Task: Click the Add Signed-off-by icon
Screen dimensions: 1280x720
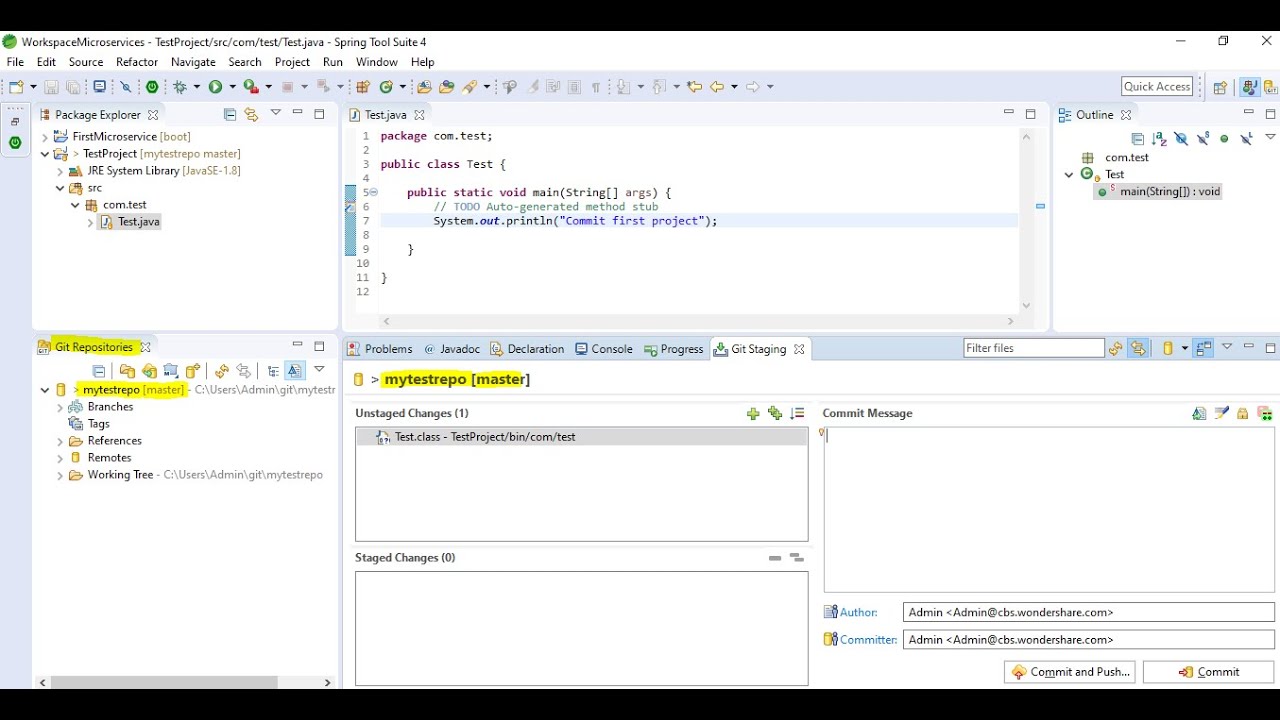Action: [1221, 413]
